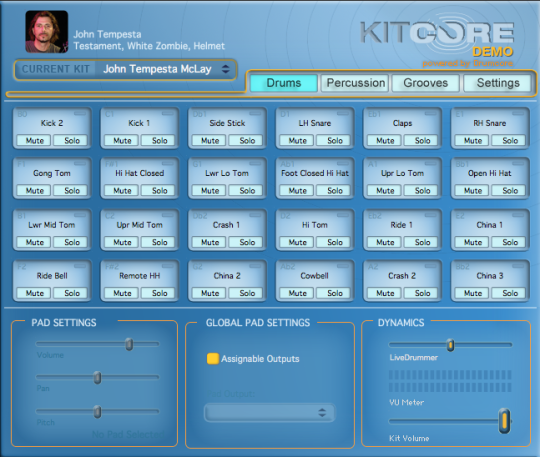Image resolution: width=540 pixels, height=457 pixels.
Task: Enable the Assignable Outputs checkbox
Action: (212, 359)
